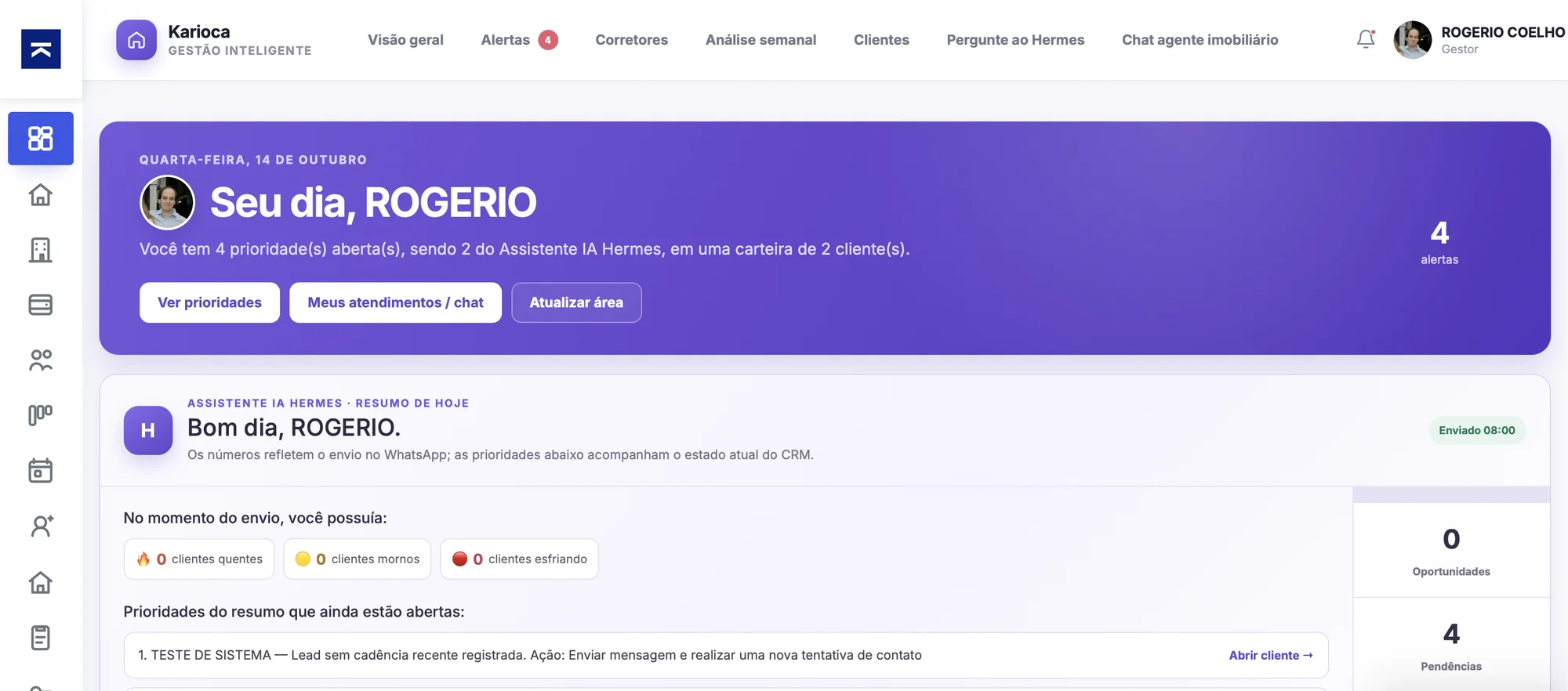1568x691 pixels.
Task: Open Meus atendimentos / chat
Action: pyautogui.click(x=395, y=302)
